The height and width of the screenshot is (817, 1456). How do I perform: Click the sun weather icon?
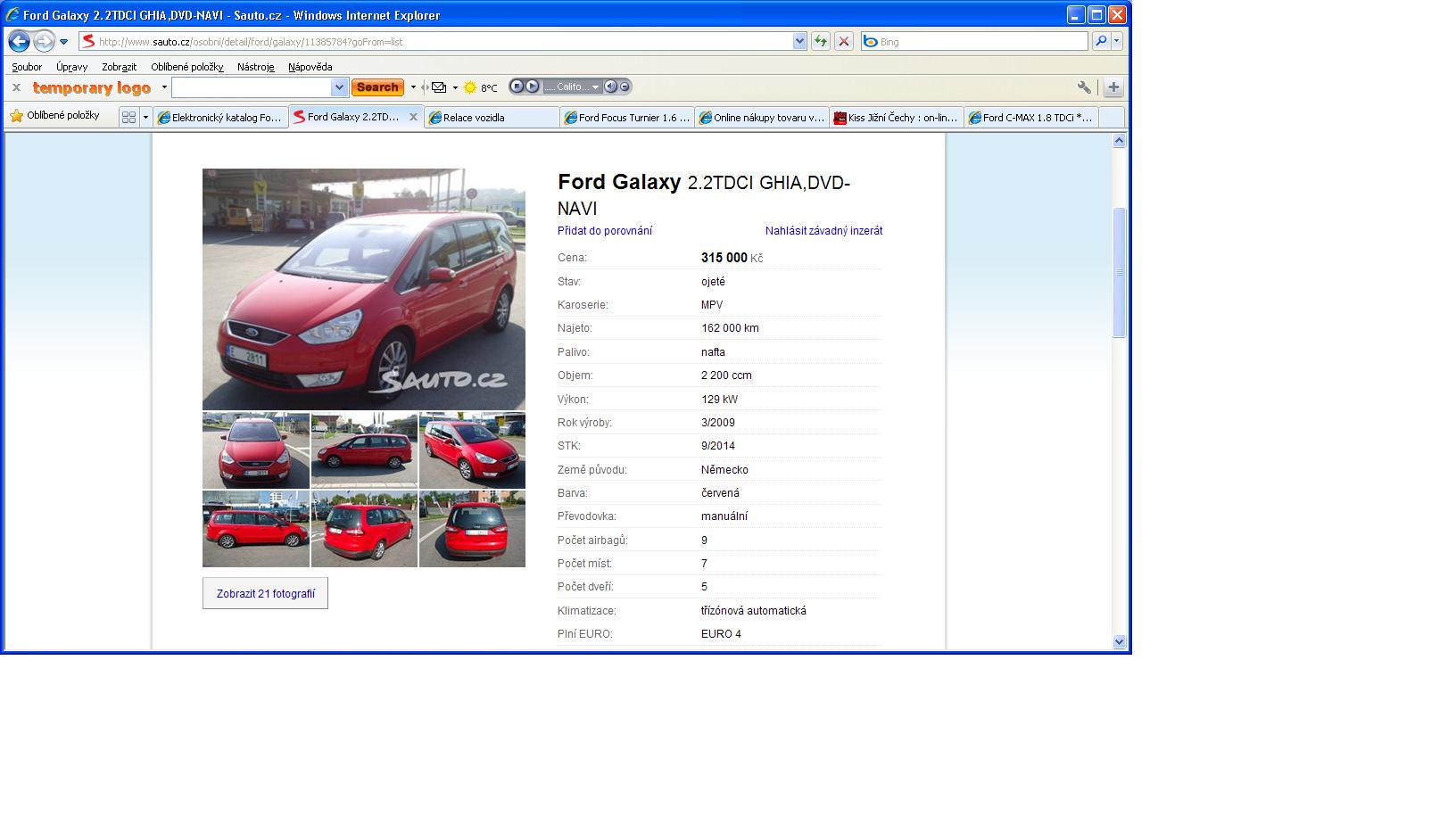470,87
